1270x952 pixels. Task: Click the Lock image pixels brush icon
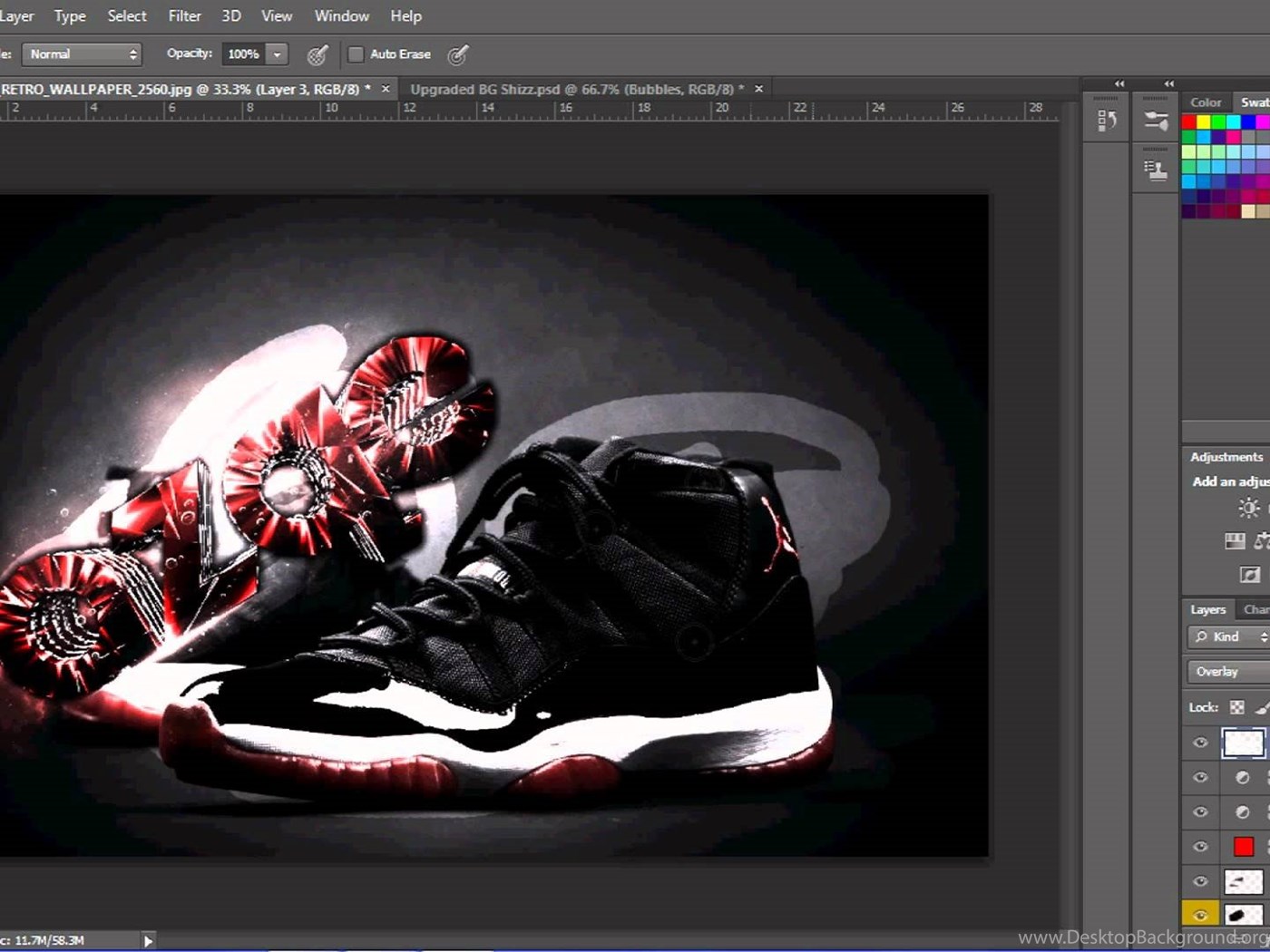[1262, 707]
